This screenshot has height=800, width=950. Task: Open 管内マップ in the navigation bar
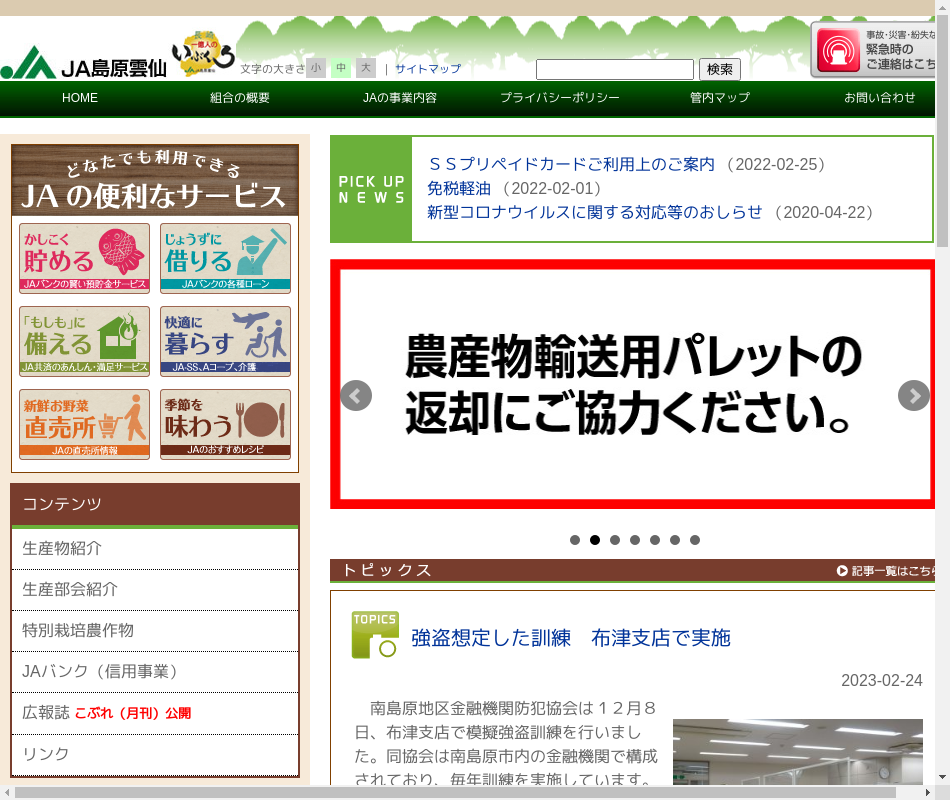coord(719,98)
